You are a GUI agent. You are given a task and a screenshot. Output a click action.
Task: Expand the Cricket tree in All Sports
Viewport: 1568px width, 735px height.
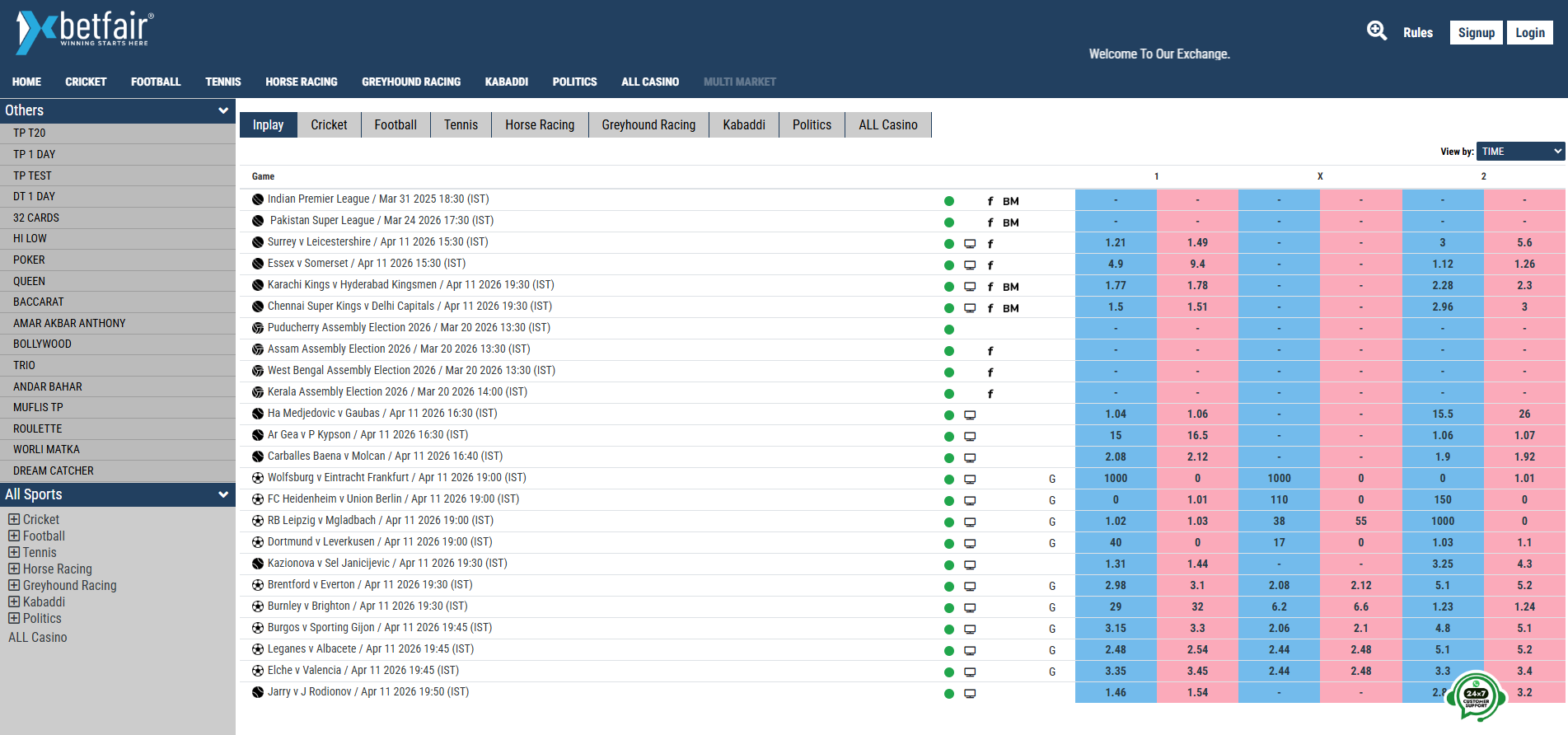[x=14, y=519]
